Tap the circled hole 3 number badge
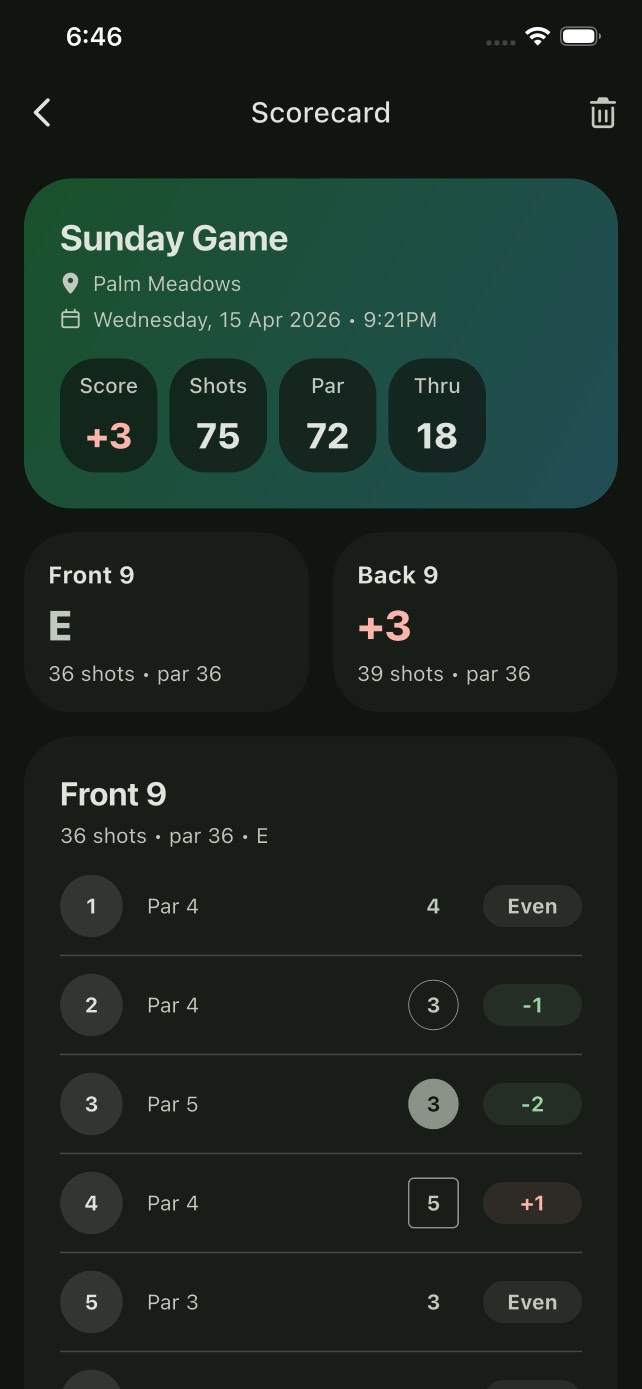 coord(91,1104)
